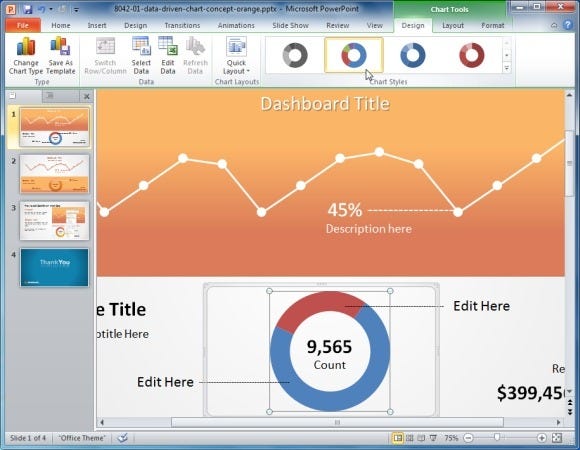
Task: Apply the red donut chart style
Action: click(x=472, y=55)
